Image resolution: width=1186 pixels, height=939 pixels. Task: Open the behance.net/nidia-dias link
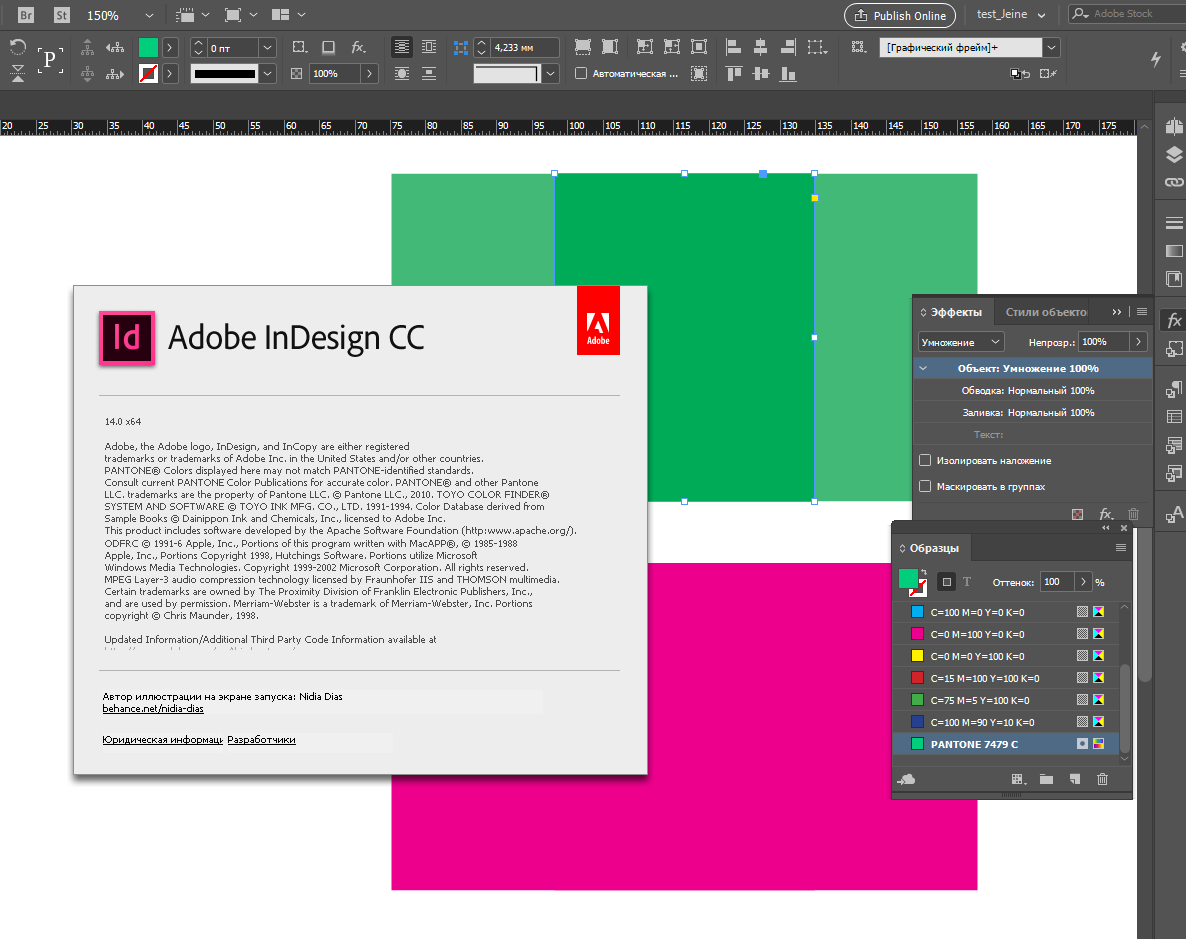click(x=153, y=709)
